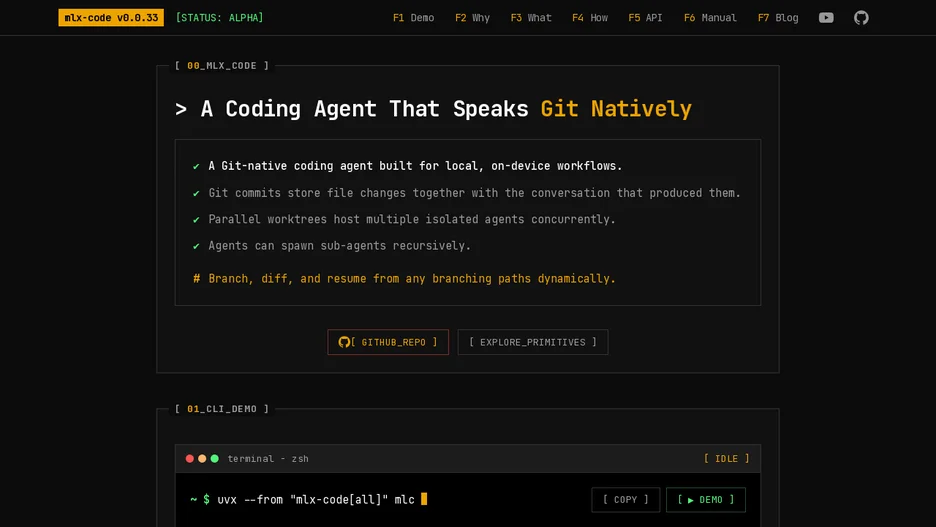
Task: Open the GitHub icon in navbar
Action: tap(861, 18)
